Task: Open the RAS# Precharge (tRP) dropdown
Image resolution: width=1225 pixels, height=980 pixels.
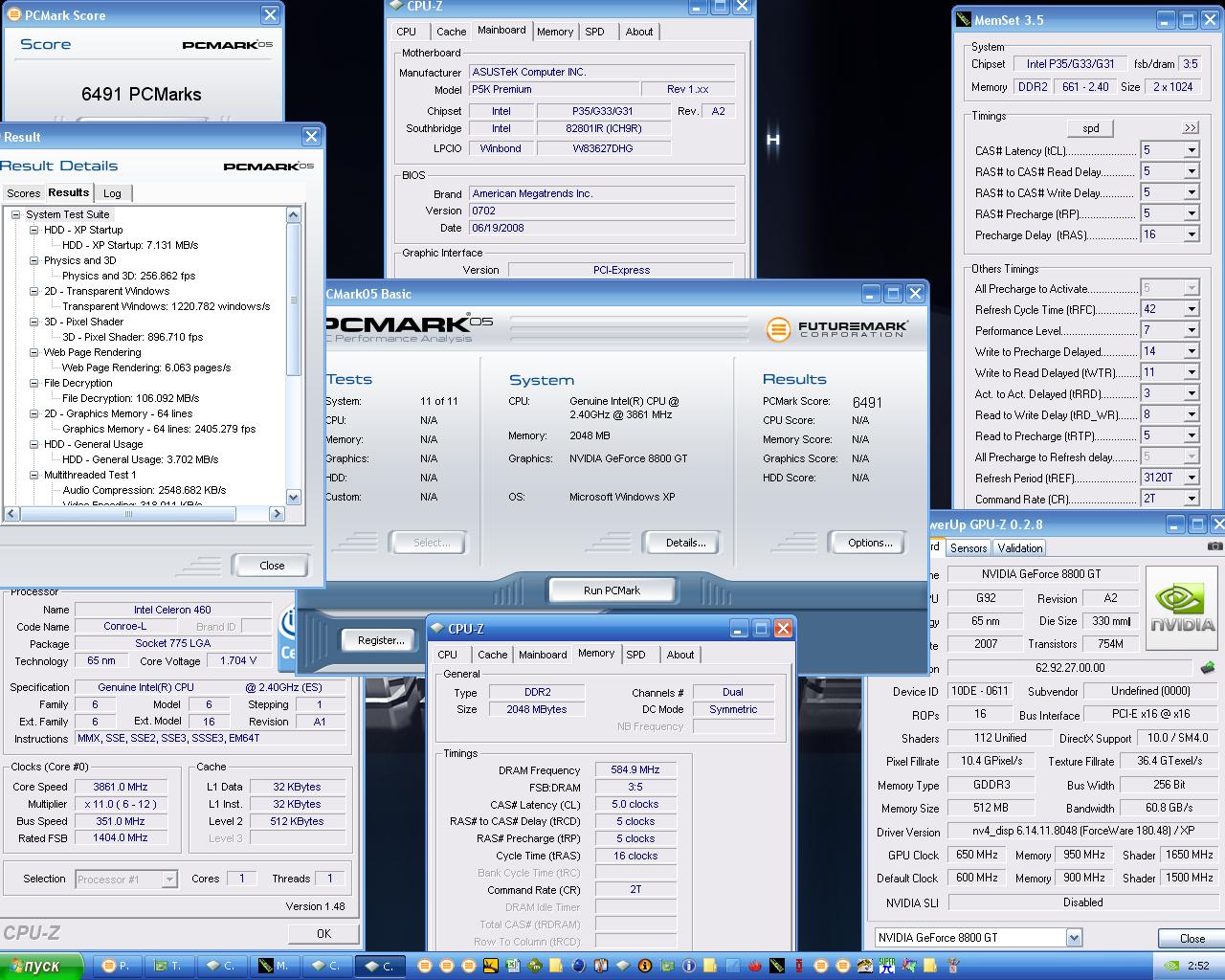Action: [1192, 213]
